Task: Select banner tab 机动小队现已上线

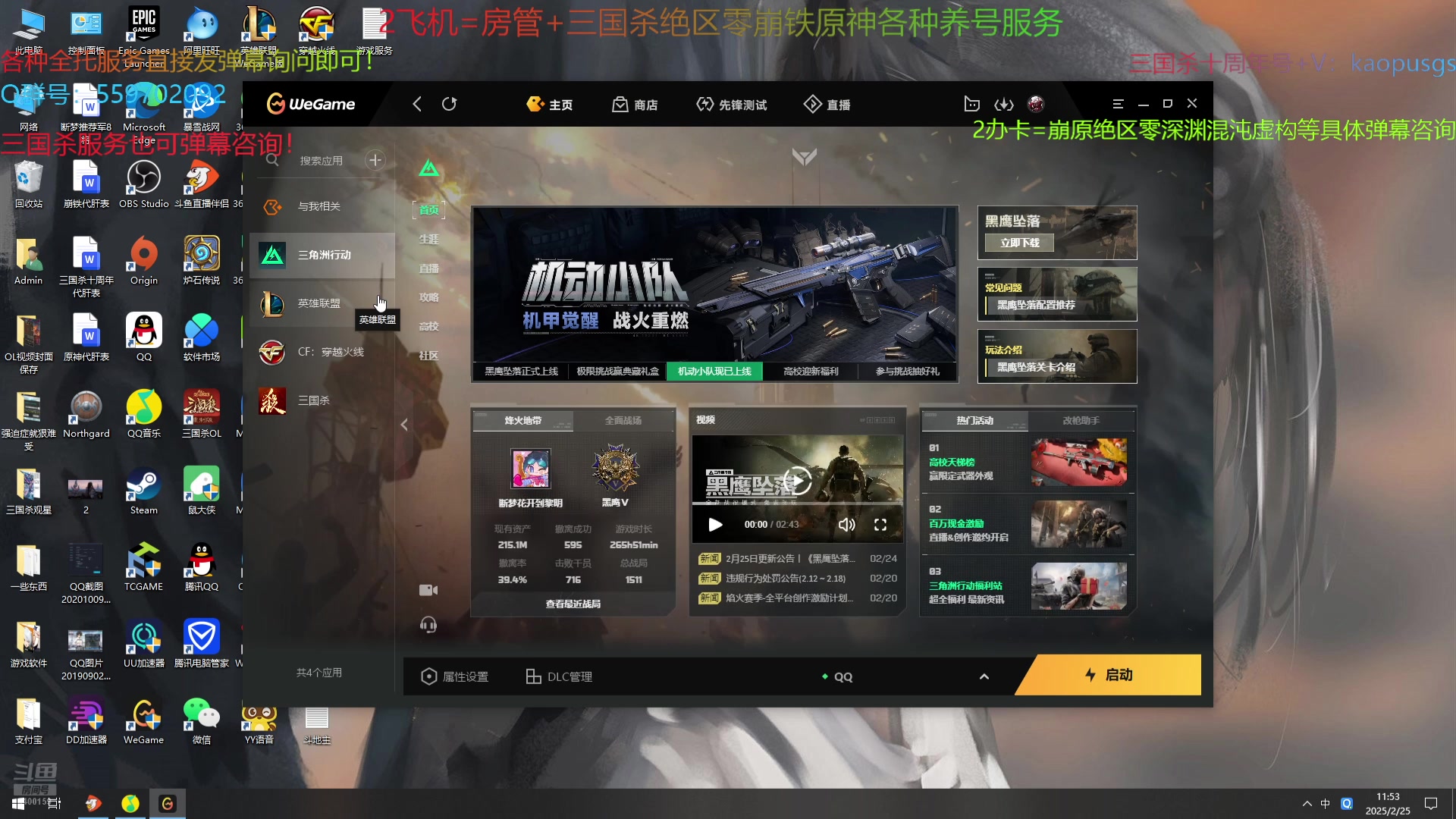Action: point(714,372)
